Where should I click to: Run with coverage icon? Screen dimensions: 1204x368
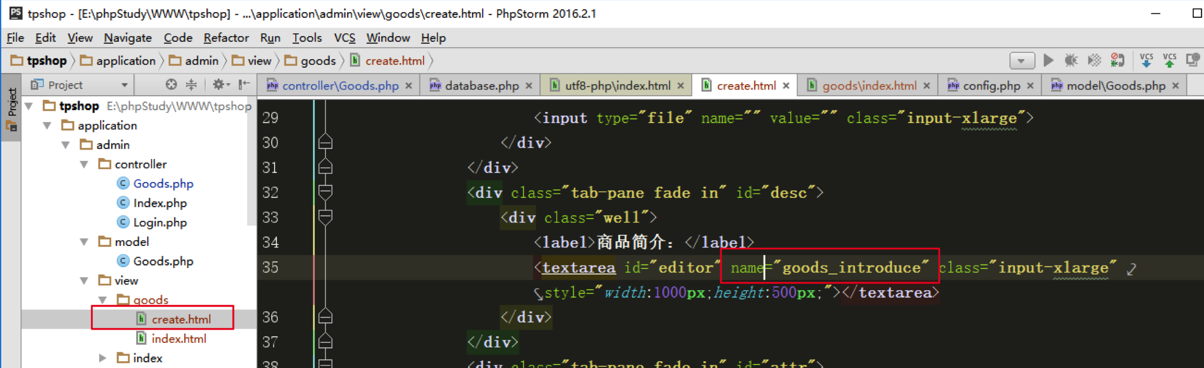coord(1094,61)
